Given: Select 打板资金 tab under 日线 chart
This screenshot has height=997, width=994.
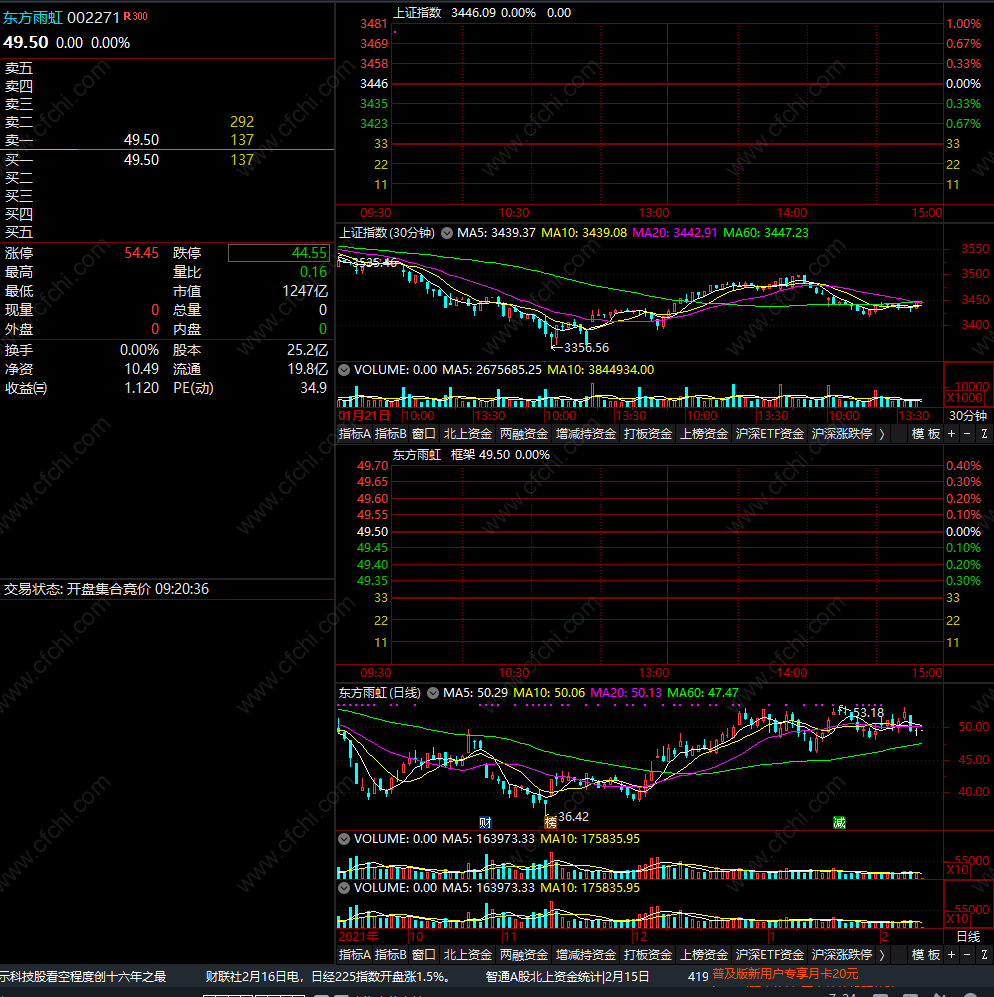Looking at the screenshot, I should [648, 955].
